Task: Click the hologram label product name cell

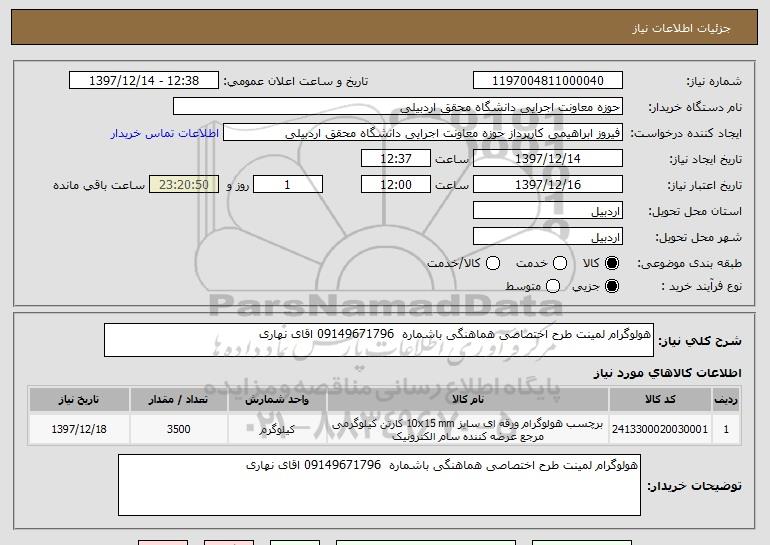Action: coord(468,430)
